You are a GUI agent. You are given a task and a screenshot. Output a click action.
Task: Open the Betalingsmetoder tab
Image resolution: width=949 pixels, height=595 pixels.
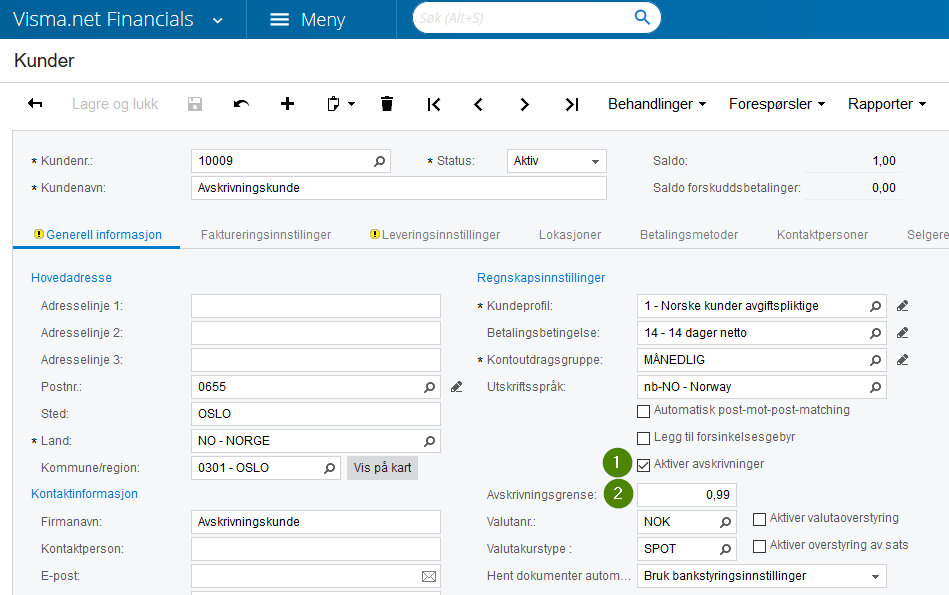(x=689, y=235)
